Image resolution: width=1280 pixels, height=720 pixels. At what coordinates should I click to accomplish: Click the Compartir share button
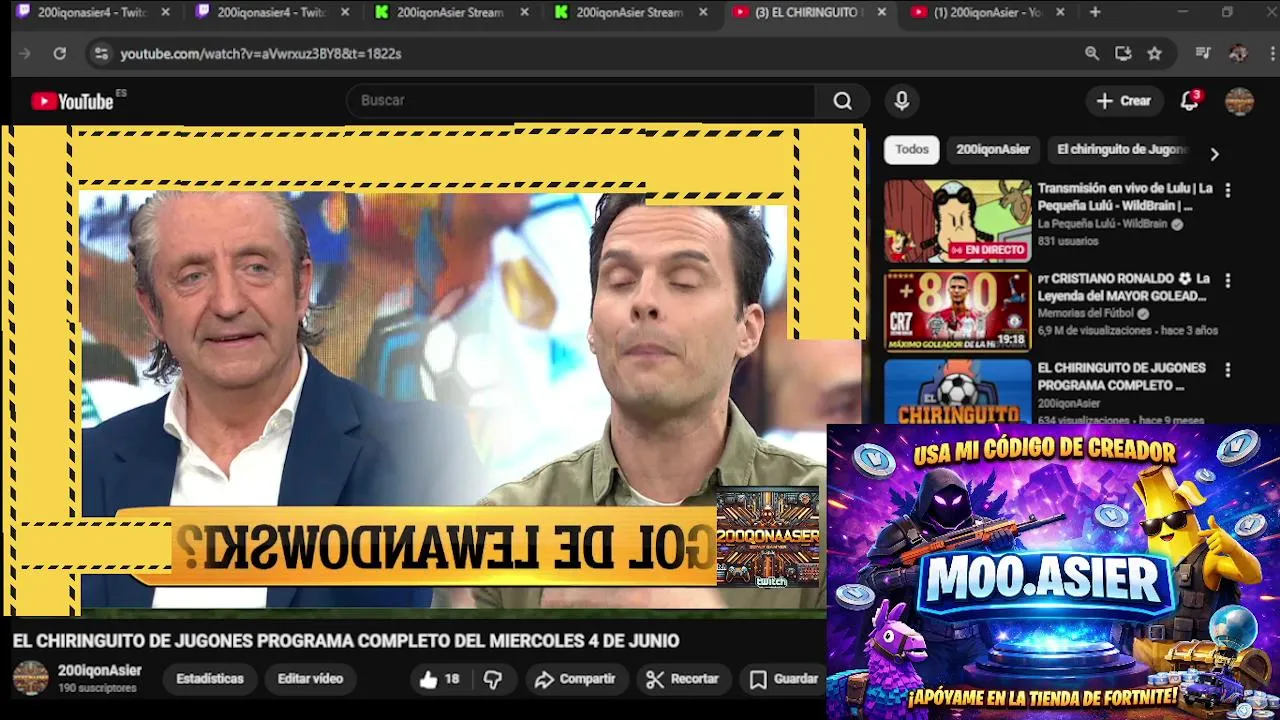(x=575, y=679)
